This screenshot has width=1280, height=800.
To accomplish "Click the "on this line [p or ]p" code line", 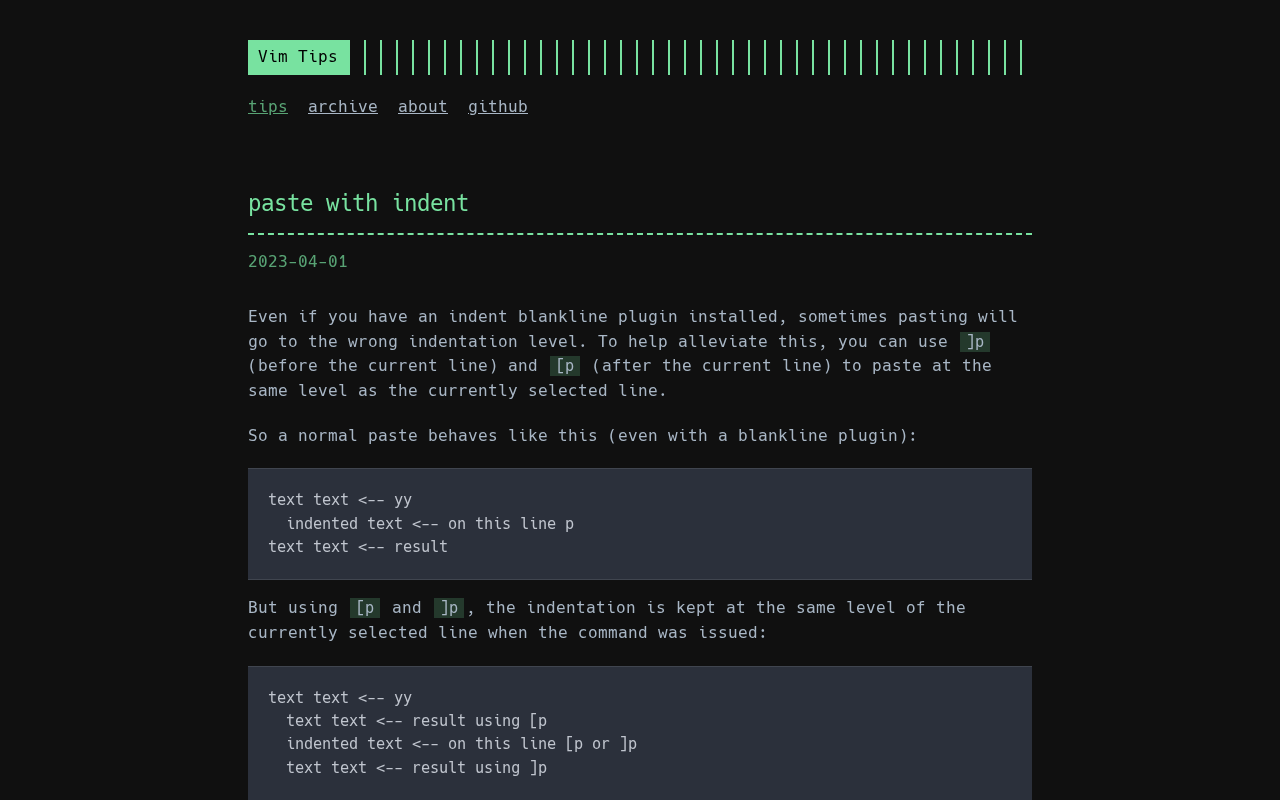I will click(461, 744).
